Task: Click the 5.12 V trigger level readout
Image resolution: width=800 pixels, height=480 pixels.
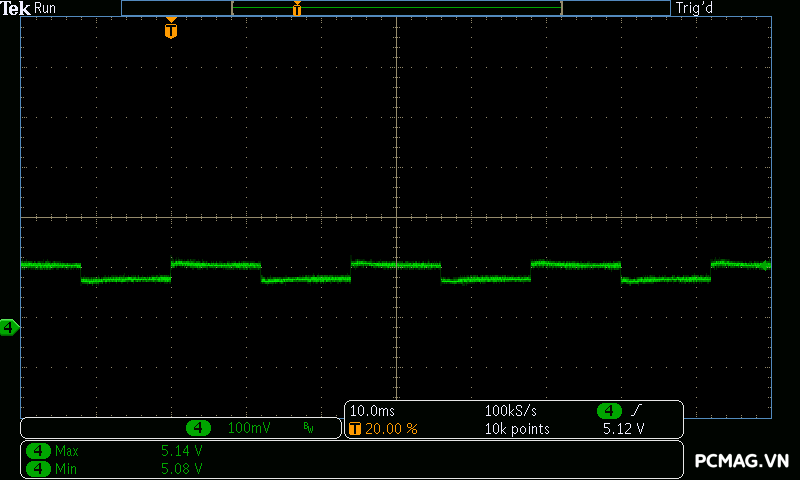Action: (623, 428)
